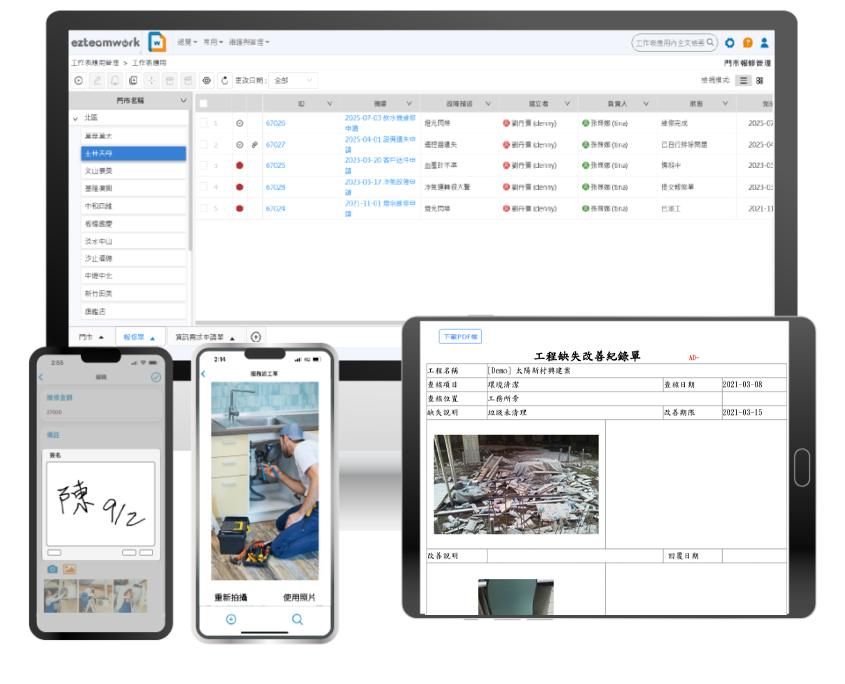This screenshot has width=845, height=684.
Task: Open the 建立者 column filter arrow
Action: coord(567,103)
